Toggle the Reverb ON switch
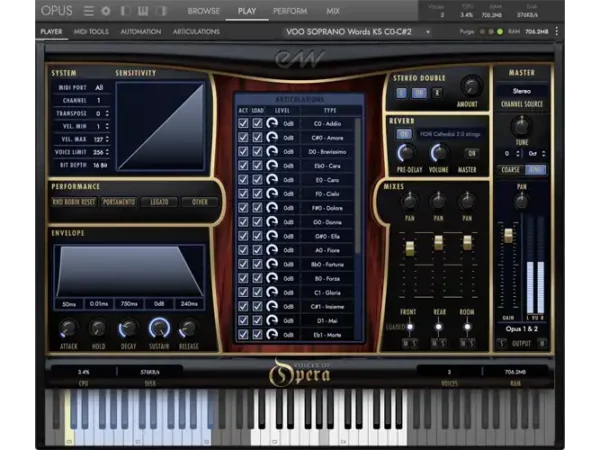The image size is (600, 450). (403, 134)
